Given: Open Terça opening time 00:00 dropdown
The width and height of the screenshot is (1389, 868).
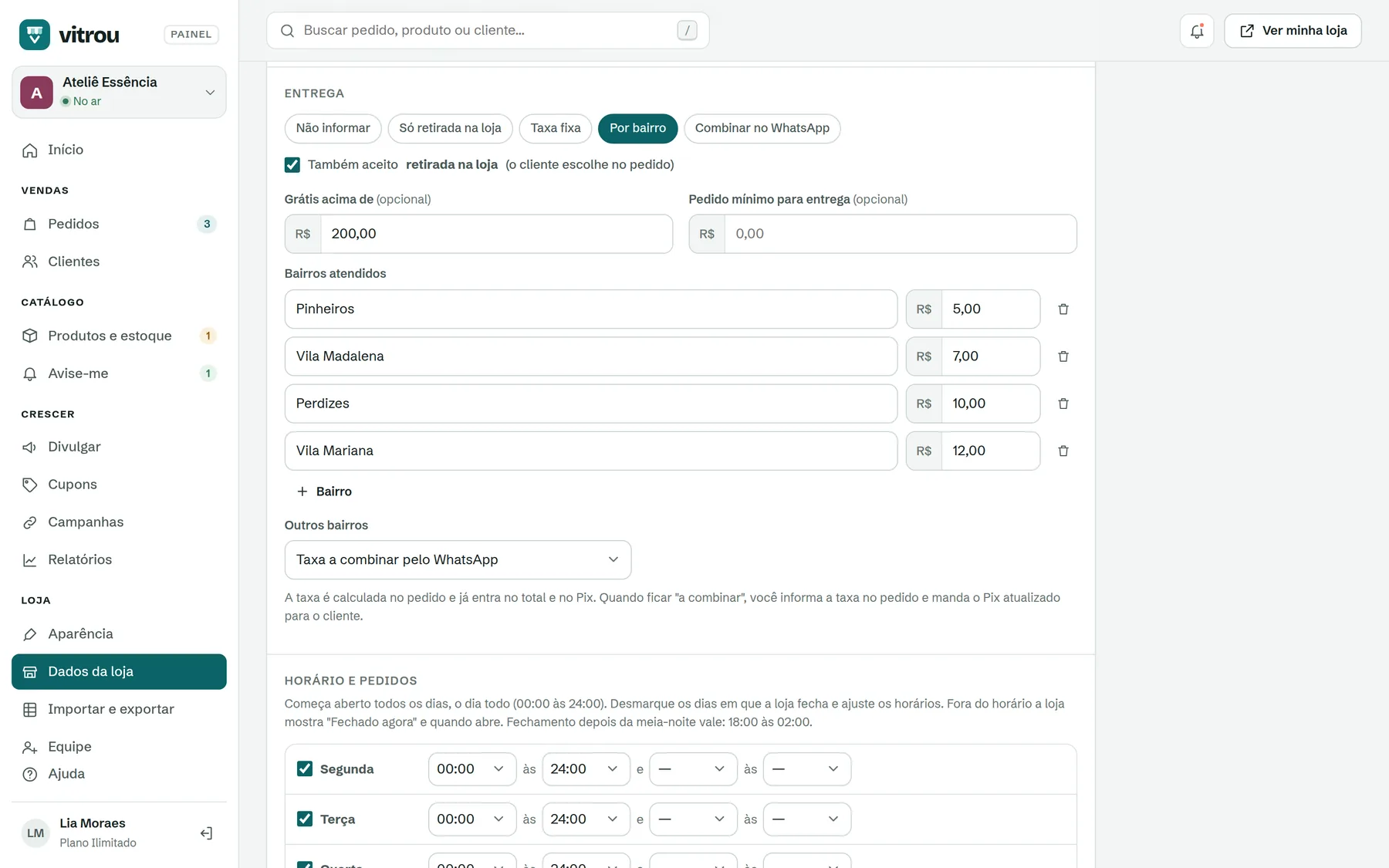Looking at the screenshot, I should tap(472, 819).
